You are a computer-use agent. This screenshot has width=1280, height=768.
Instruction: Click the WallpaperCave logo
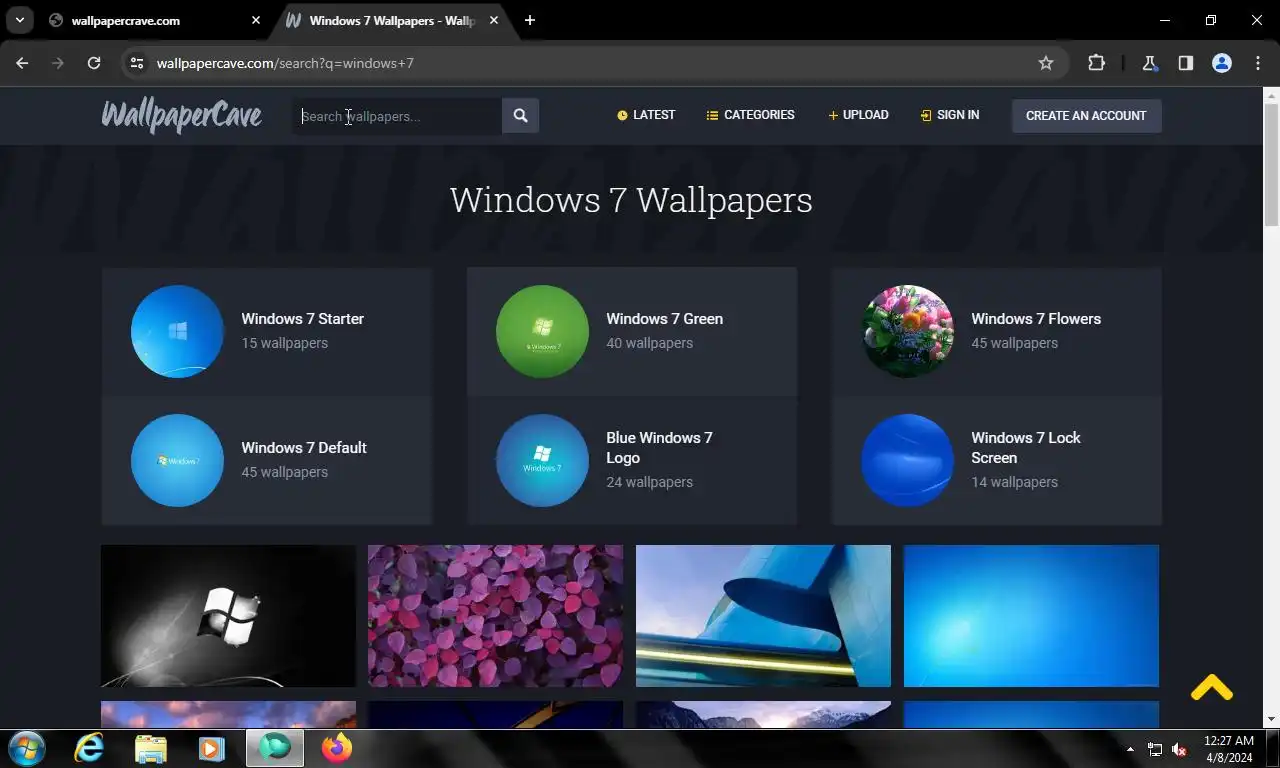(181, 116)
